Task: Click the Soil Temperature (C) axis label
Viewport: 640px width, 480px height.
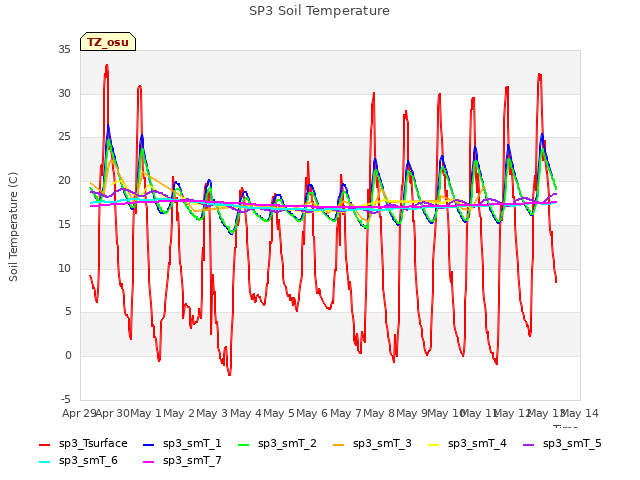Action: coord(13,227)
